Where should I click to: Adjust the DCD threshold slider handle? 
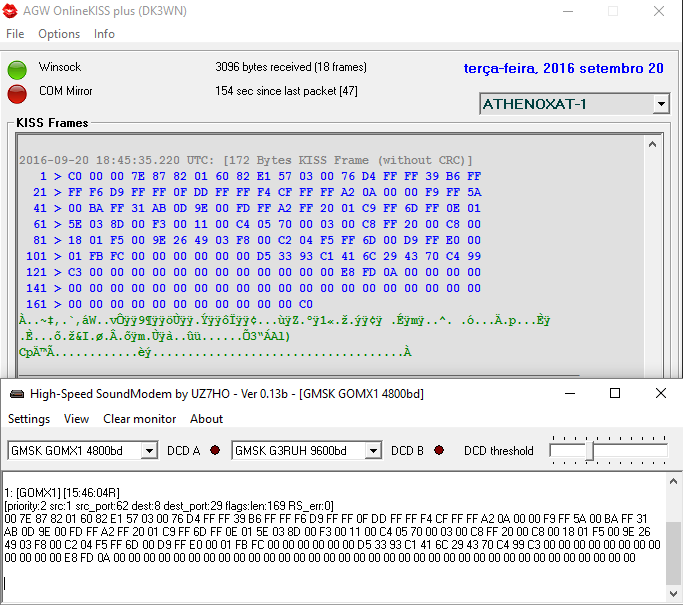point(589,450)
